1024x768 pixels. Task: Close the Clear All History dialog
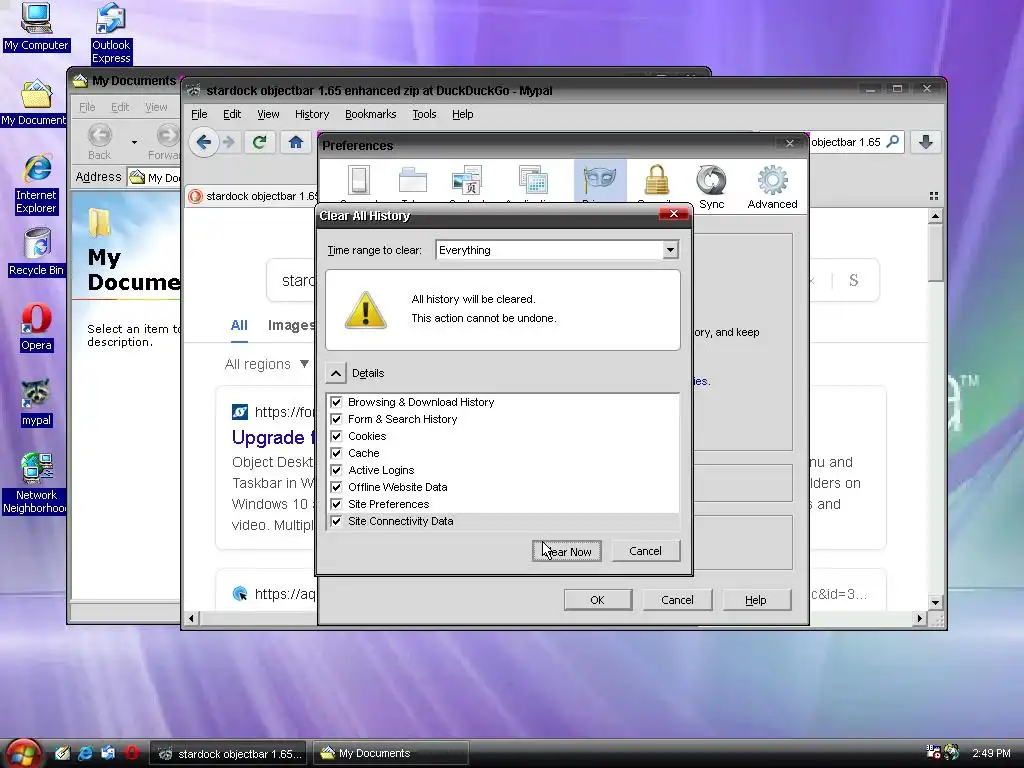[x=674, y=214]
